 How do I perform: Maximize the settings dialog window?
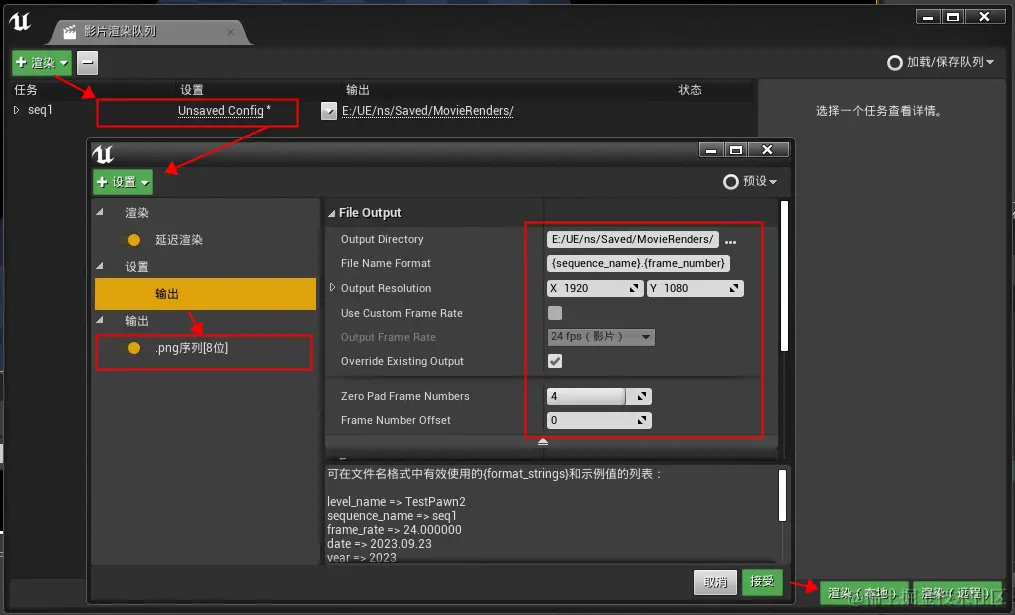736,150
